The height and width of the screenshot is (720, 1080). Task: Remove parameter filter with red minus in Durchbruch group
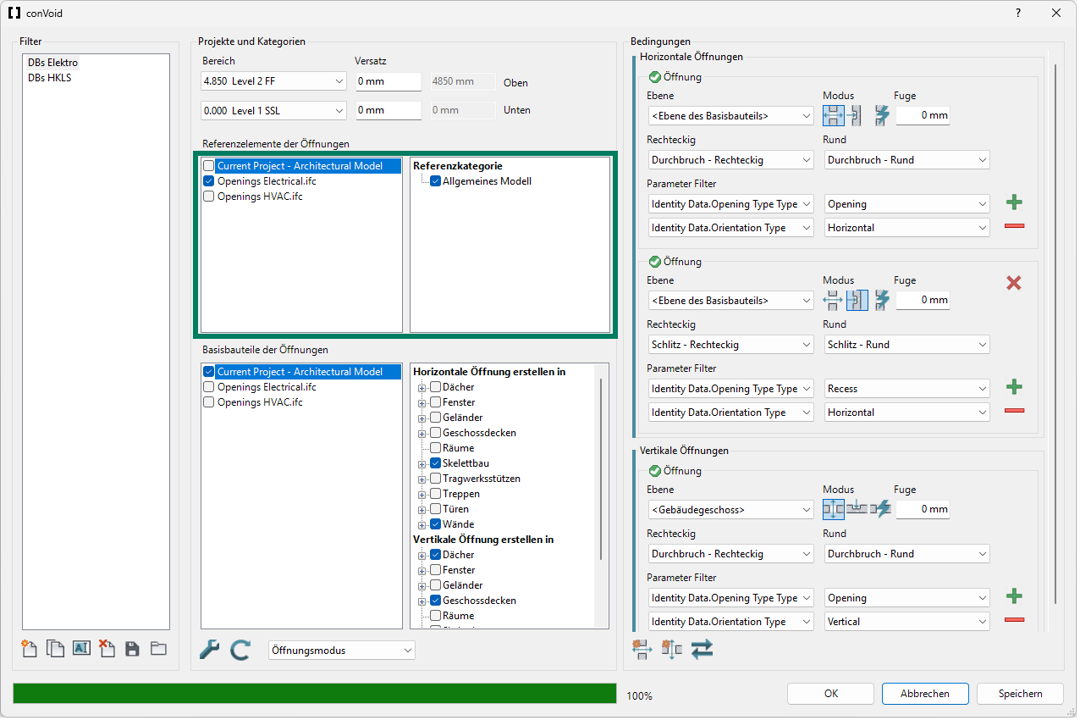coord(1014,226)
